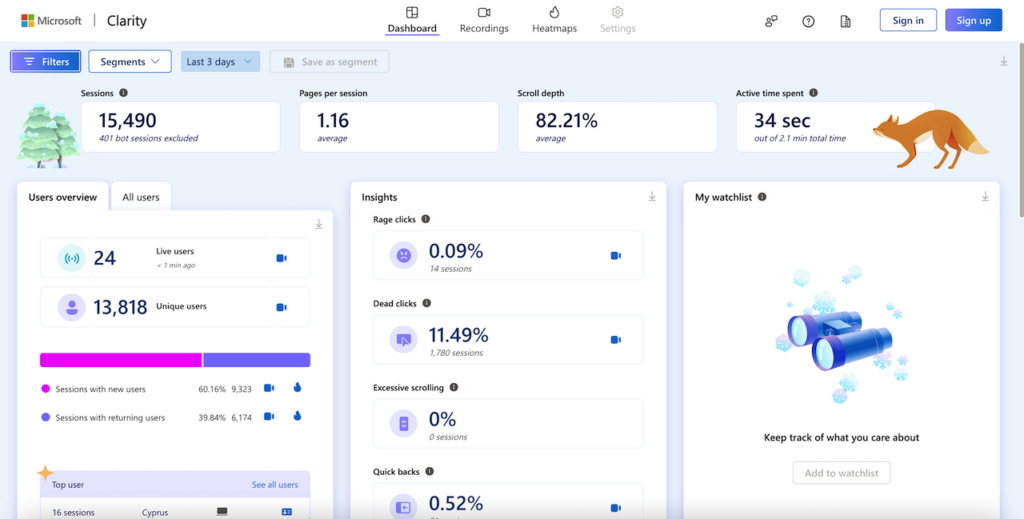Switch to the All users tab
This screenshot has height=519, width=1024.
[141, 197]
